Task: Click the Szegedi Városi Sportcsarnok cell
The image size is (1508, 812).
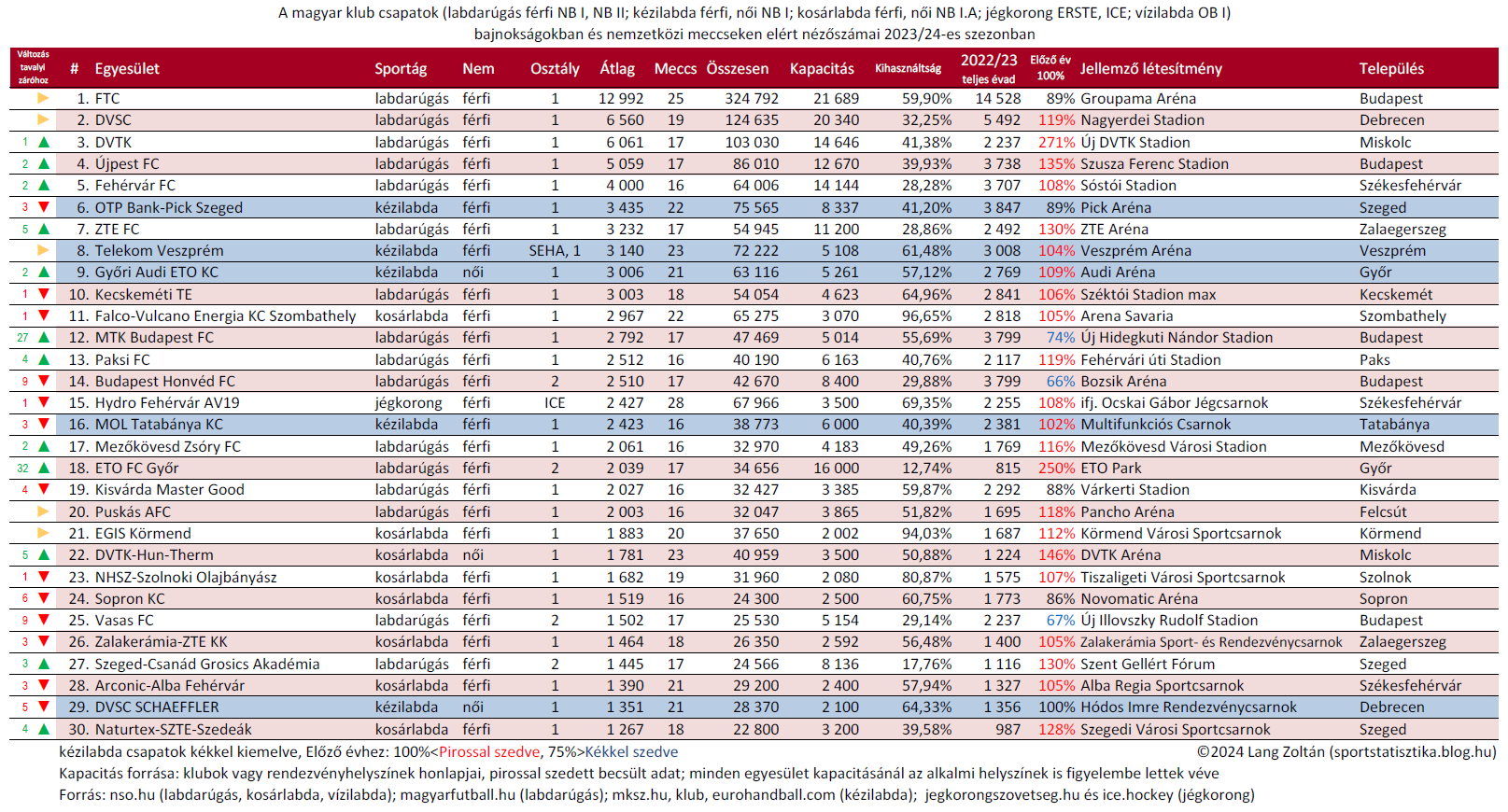Action: (1176, 729)
